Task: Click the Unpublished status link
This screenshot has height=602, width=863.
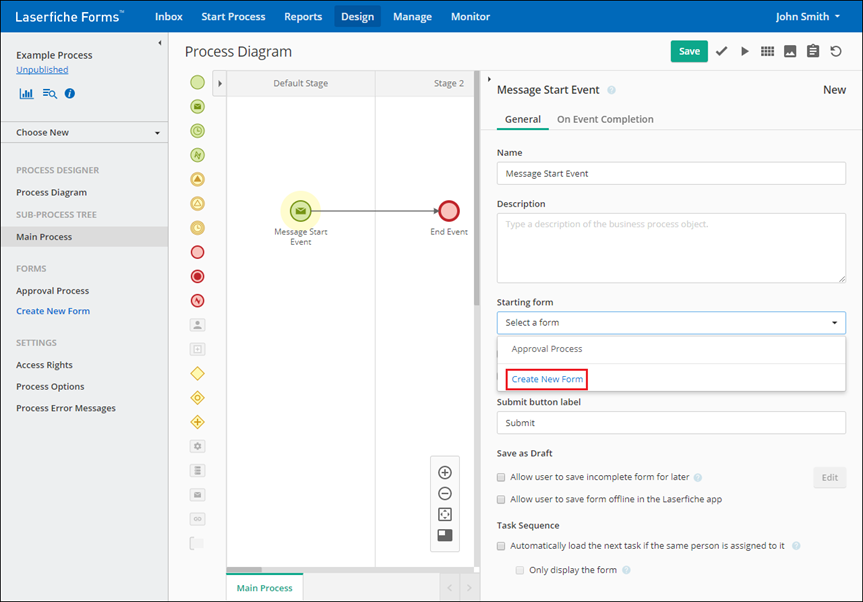Action: point(42,70)
